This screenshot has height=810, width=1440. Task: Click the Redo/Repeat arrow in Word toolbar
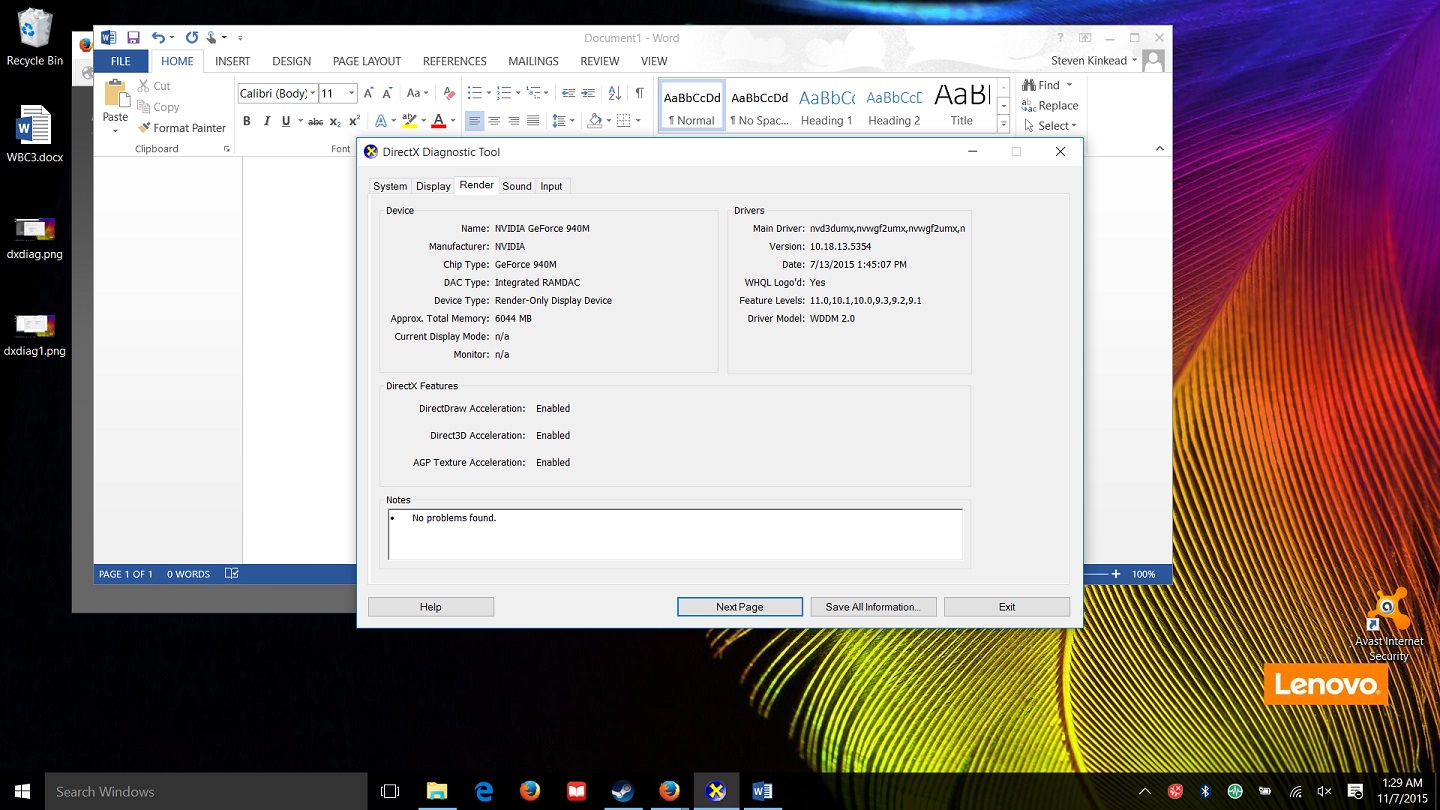192,38
